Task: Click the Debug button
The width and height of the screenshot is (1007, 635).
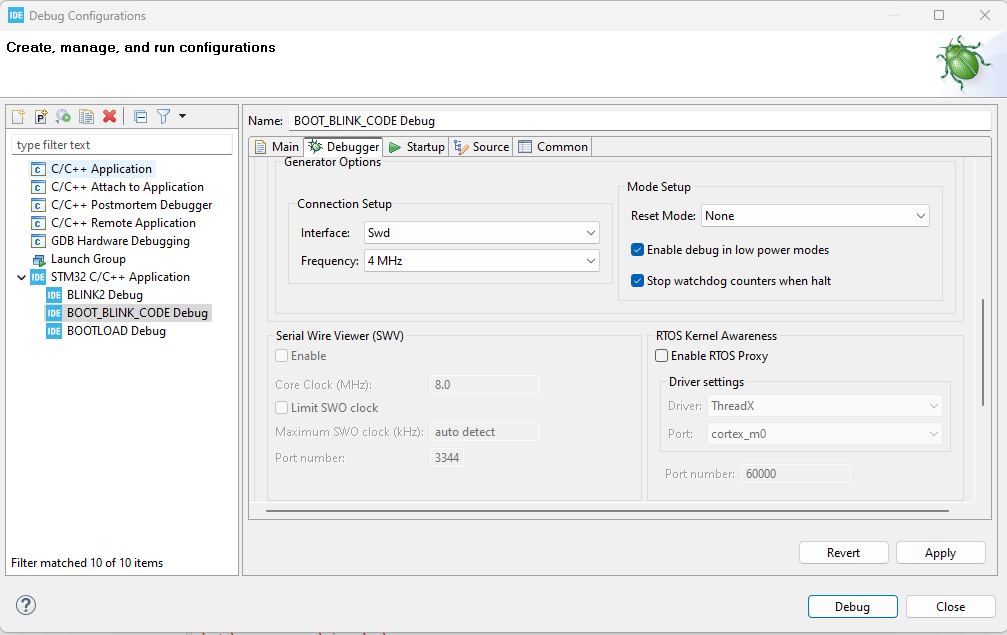Action: point(852,607)
